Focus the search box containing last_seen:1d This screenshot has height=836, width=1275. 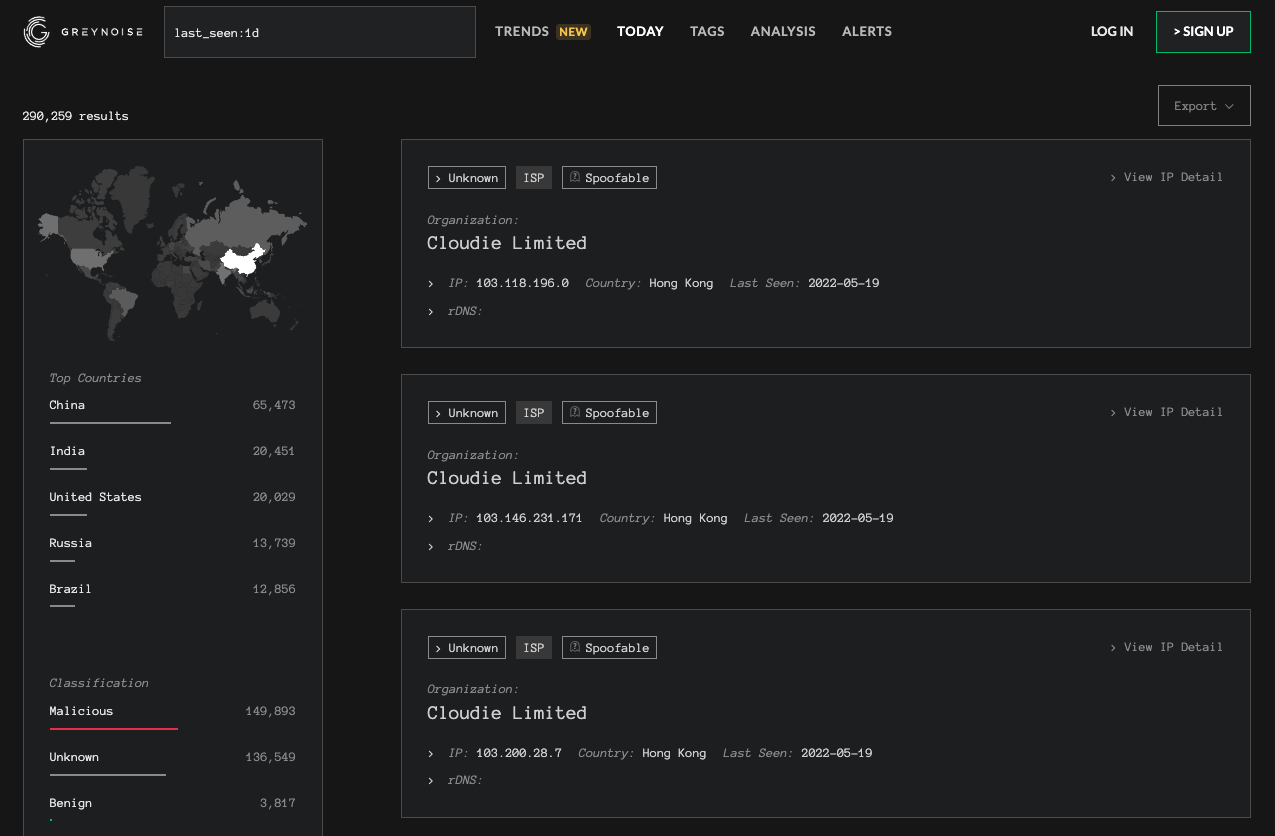click(320, 32)
